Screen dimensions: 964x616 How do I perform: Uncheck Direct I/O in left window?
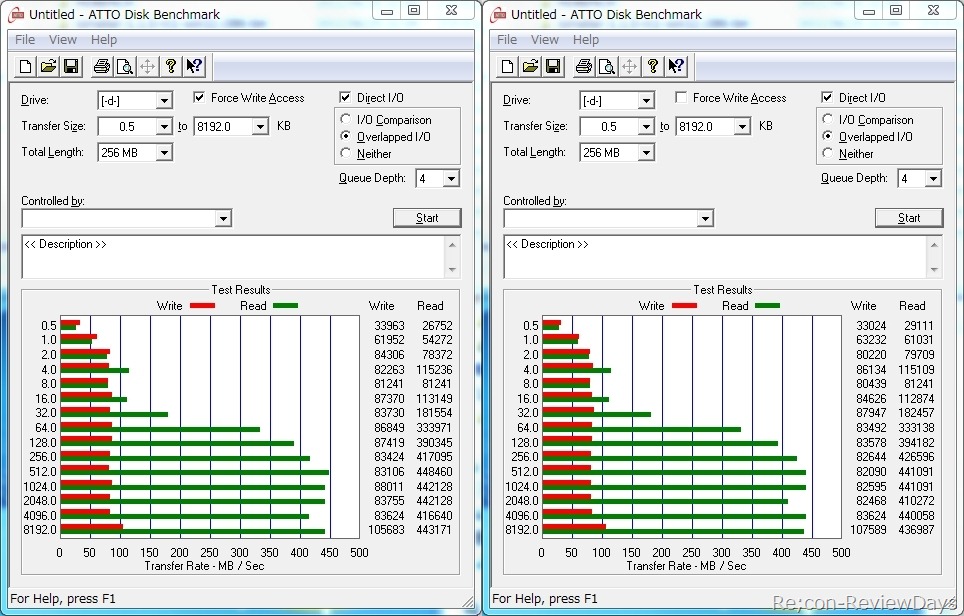[346, 98]
